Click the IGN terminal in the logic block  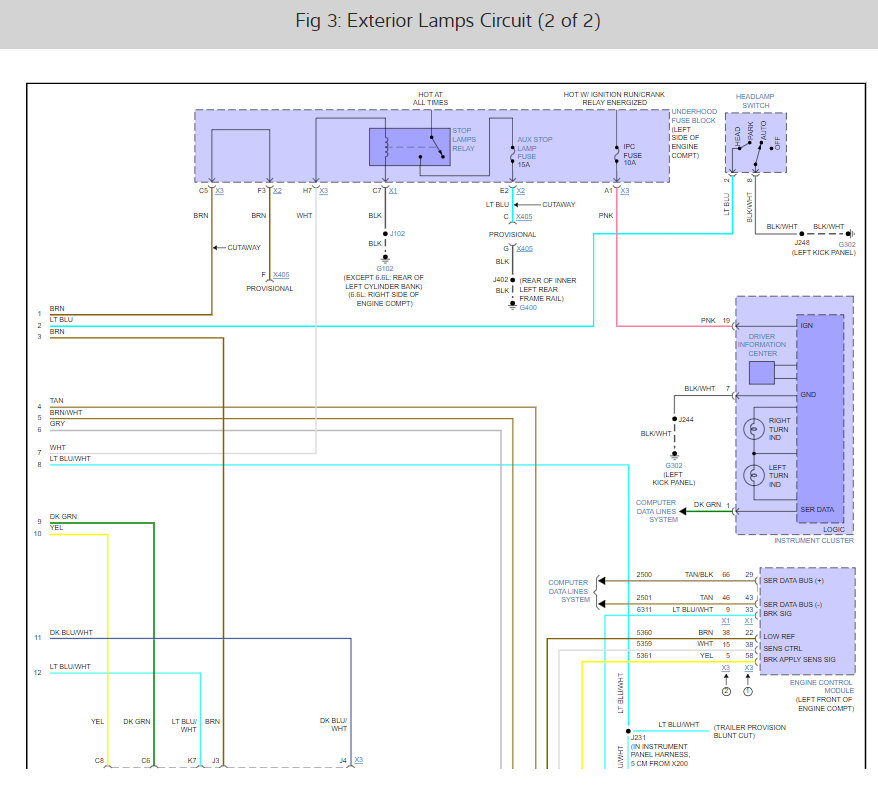click(806, 325)
